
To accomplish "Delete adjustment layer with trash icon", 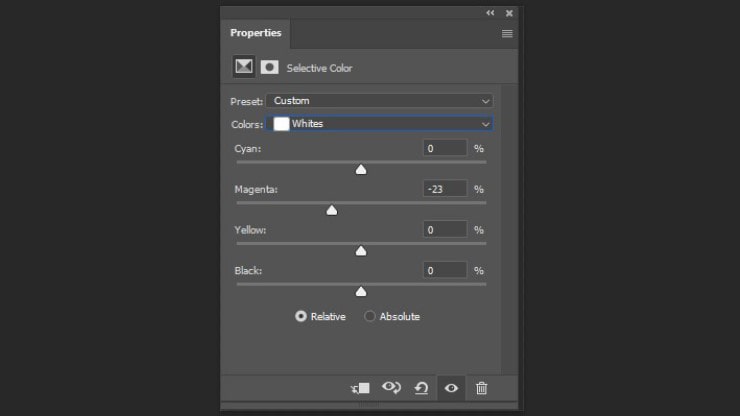I will click(x=481, y=388).
